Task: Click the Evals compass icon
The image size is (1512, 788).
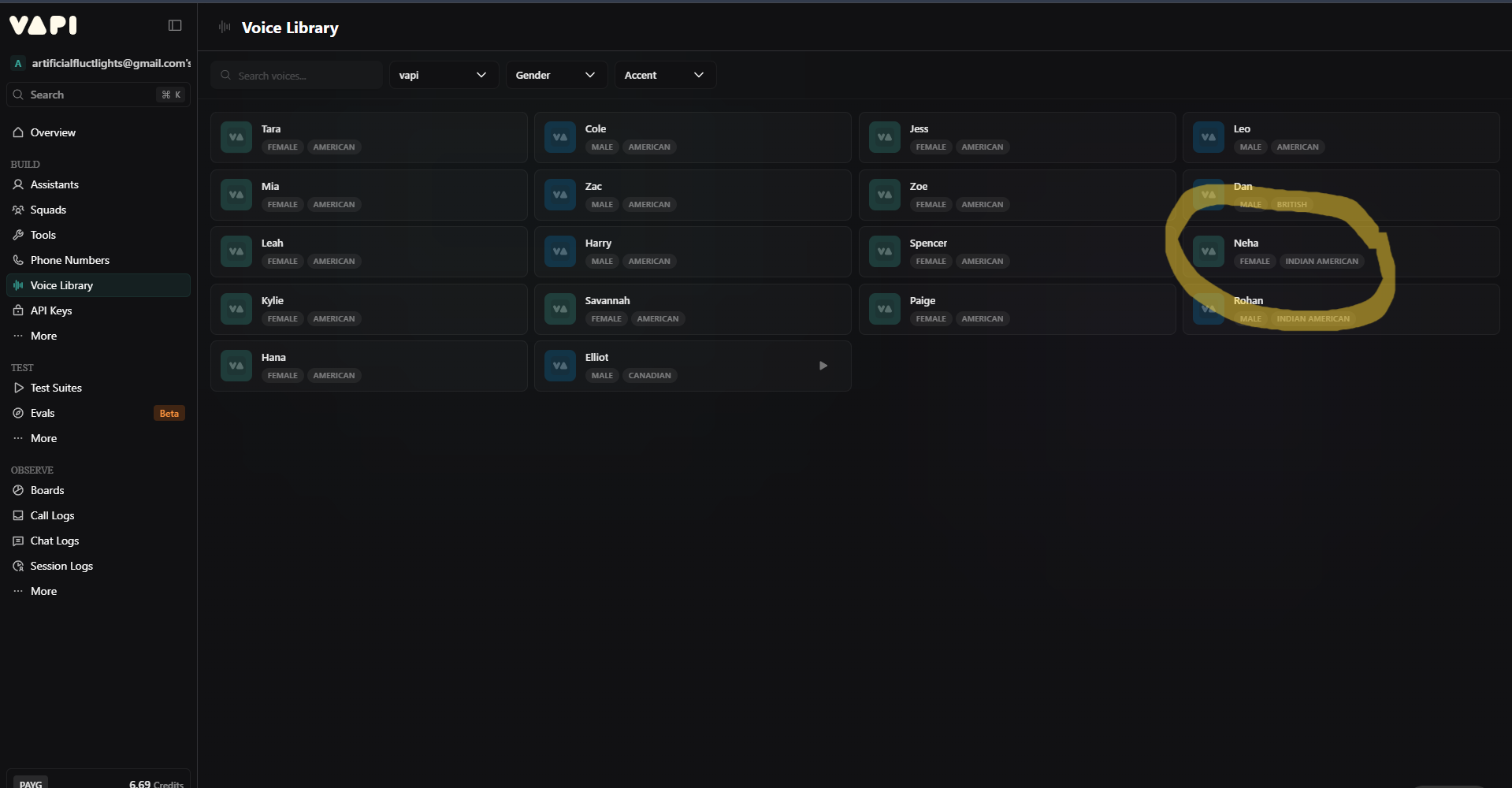Action: tap(18, 413)
